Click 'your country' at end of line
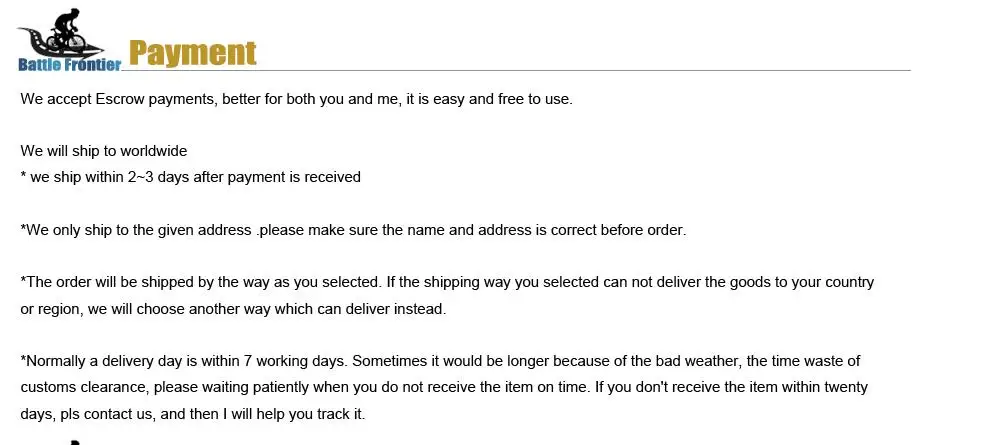The height and width of the screenshot is (445, 984). point(835,283)
